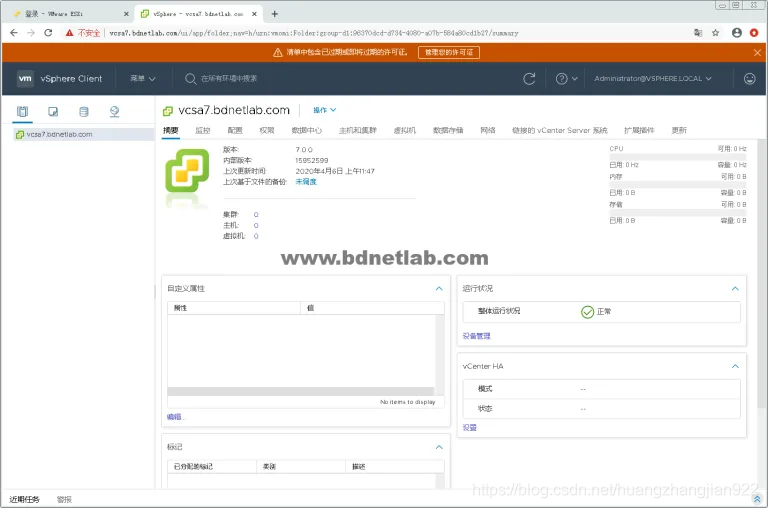Expand the recent tasks panel double-chevron
The image size is (768, 508).
[x=757, y=499]
